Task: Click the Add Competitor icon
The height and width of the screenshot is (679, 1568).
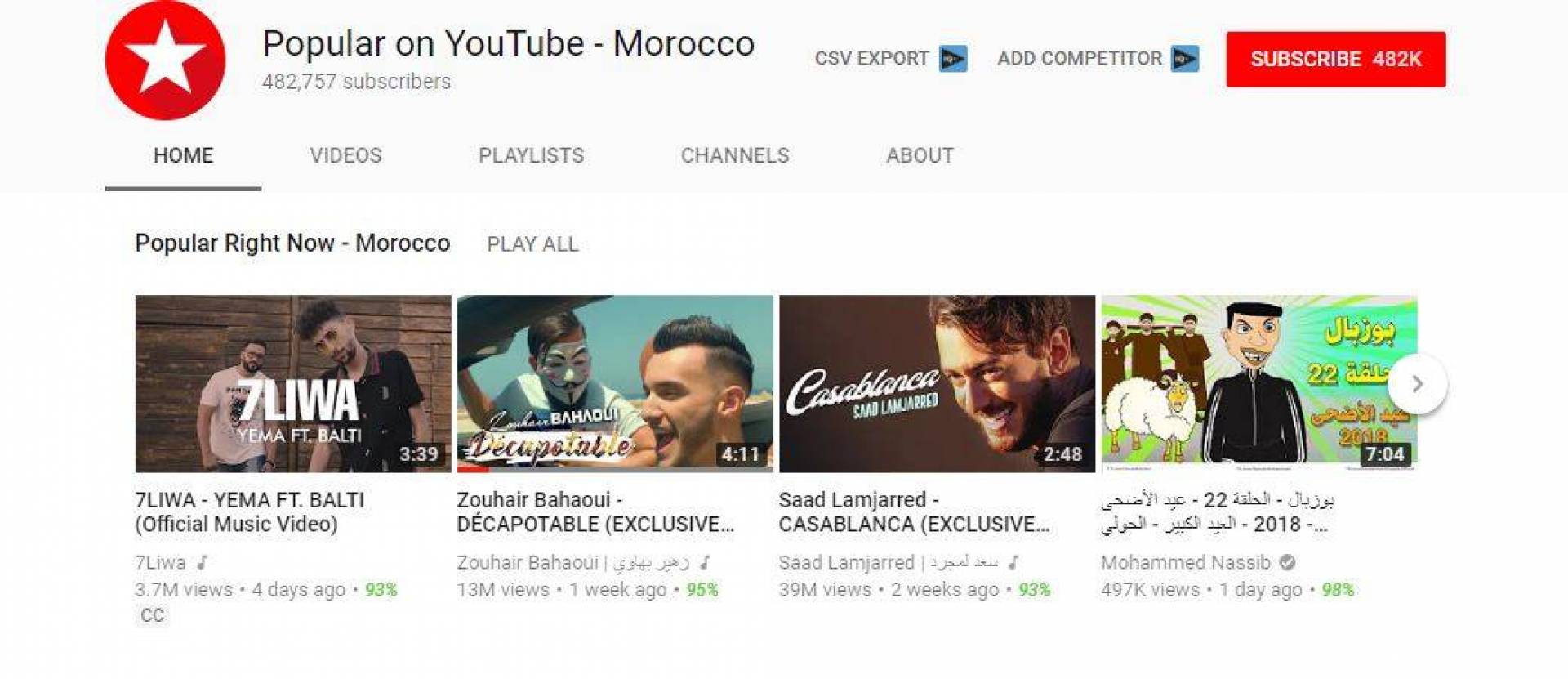Action: coord(1185,59)
